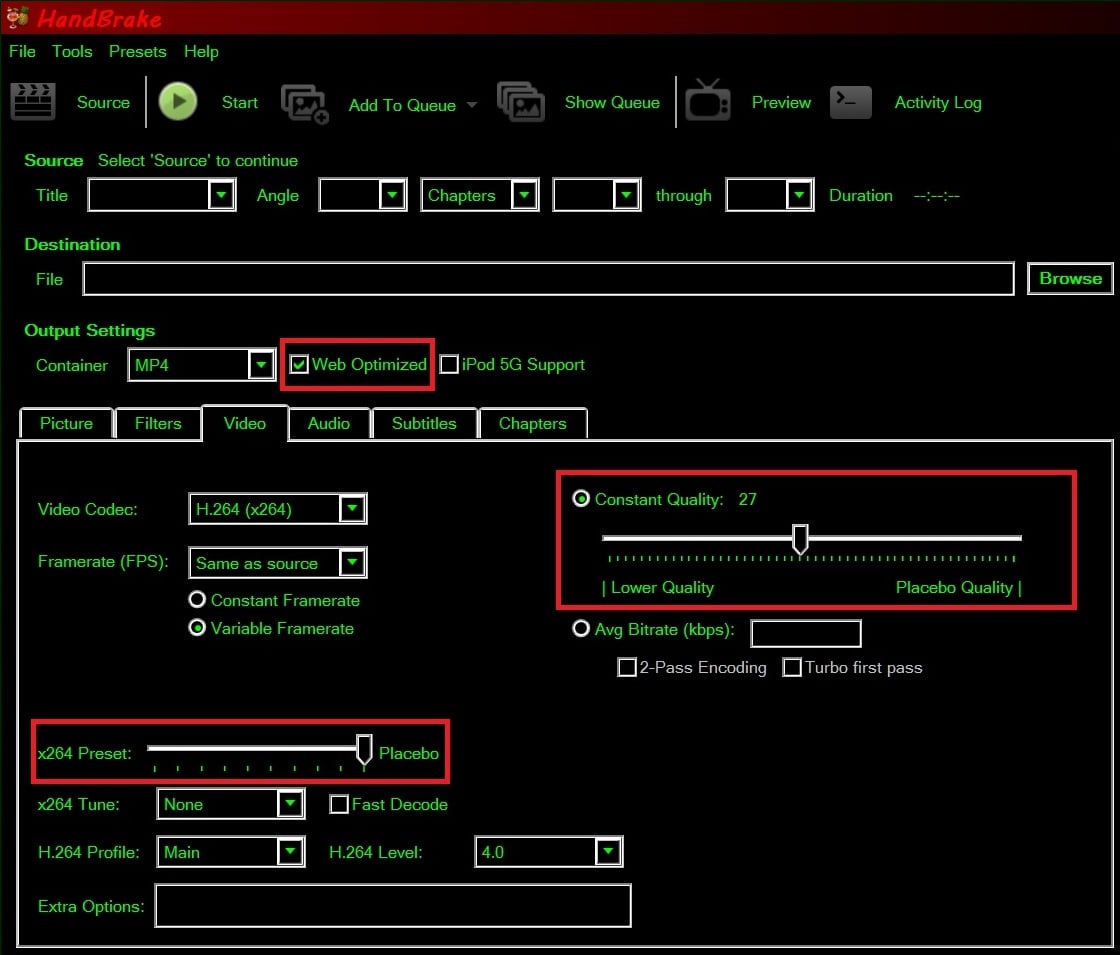Click the Add To Queue picture icon
This screenshot has height=955, width=1120.
click(x=305, y=104)
